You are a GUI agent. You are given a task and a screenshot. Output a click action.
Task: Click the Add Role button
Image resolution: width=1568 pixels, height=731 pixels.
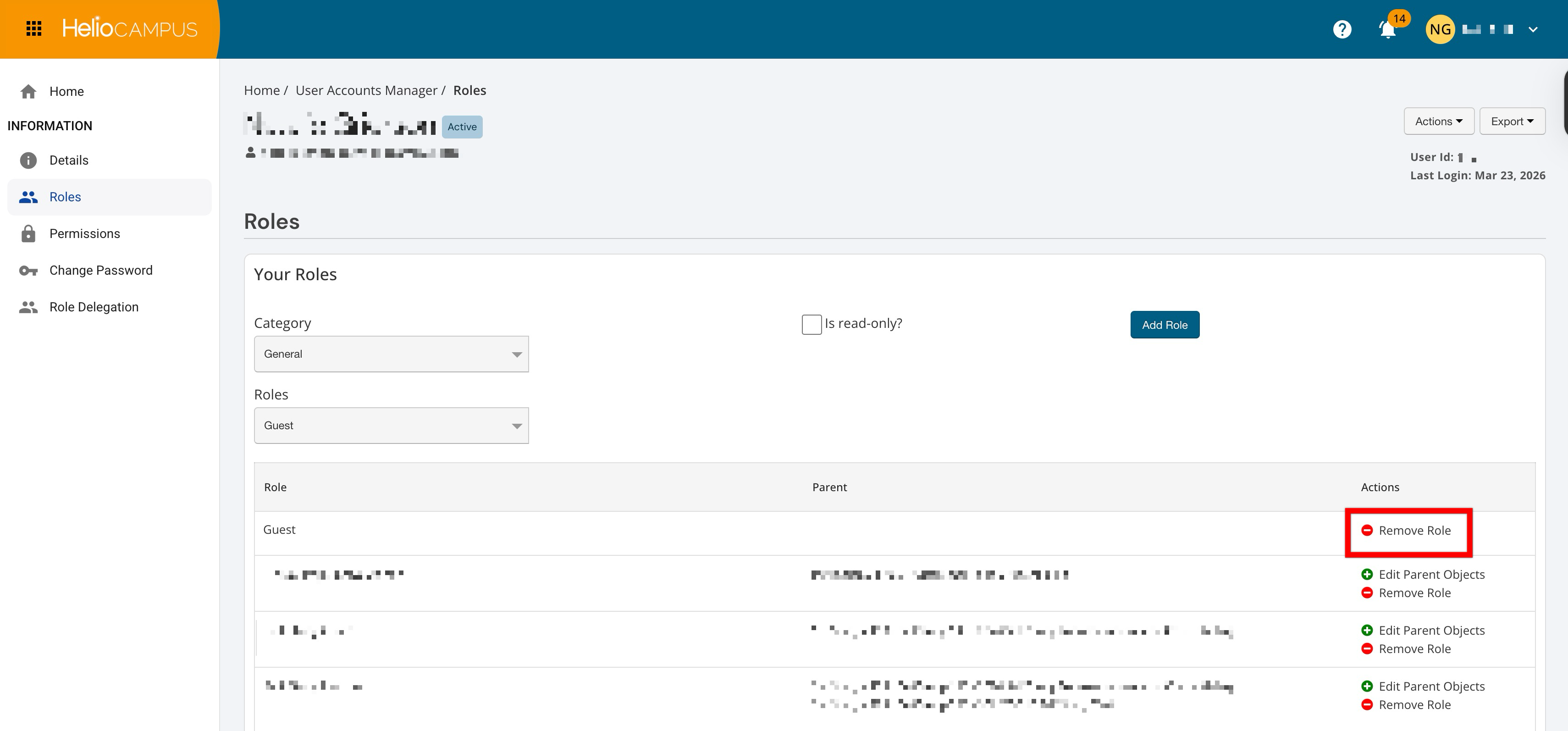point(1164,324)
